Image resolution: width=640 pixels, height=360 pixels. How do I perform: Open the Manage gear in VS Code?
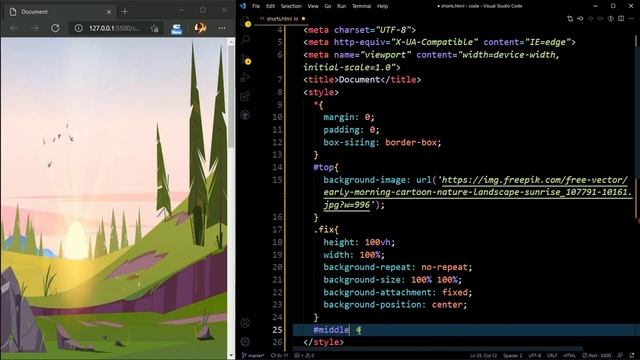click(x=245, y=342)
